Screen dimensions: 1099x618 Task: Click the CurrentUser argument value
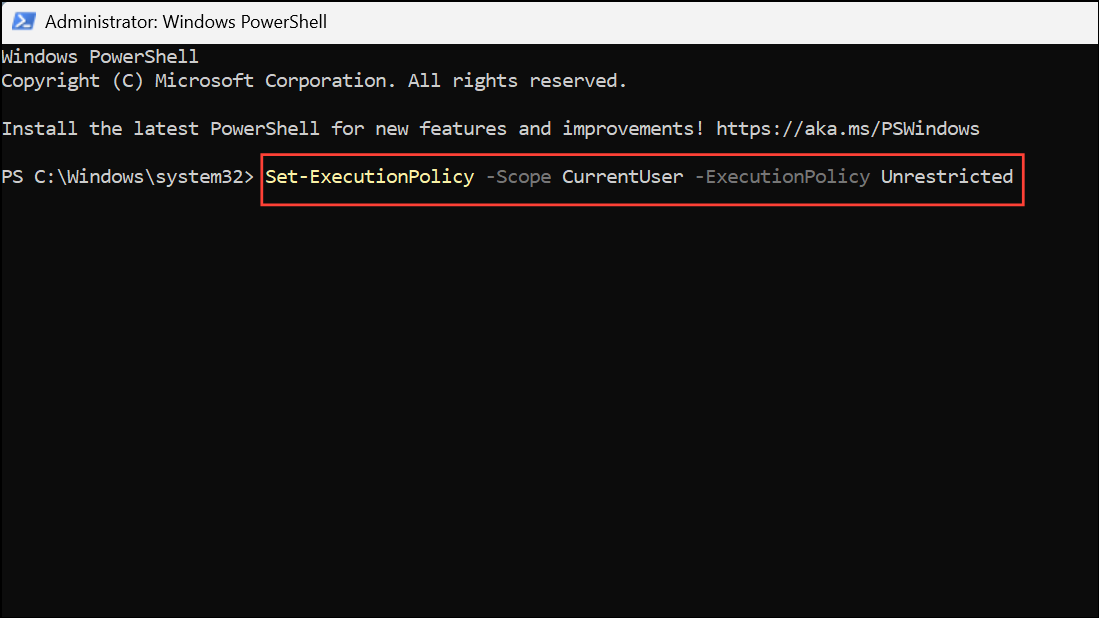coord(622,177)
